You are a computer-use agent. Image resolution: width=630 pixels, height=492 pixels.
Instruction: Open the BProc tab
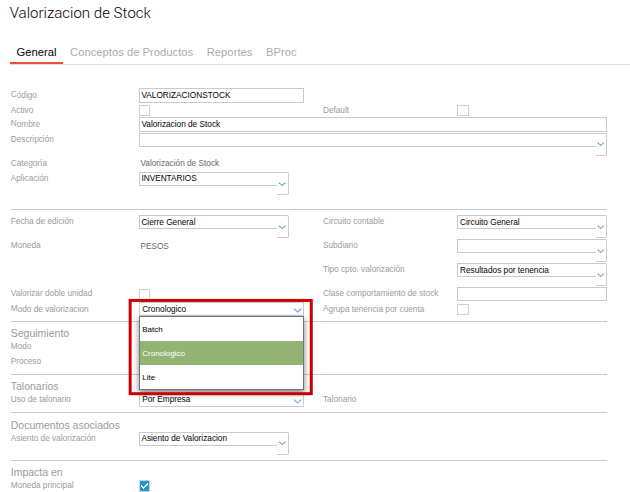click(x=281, y=52)
